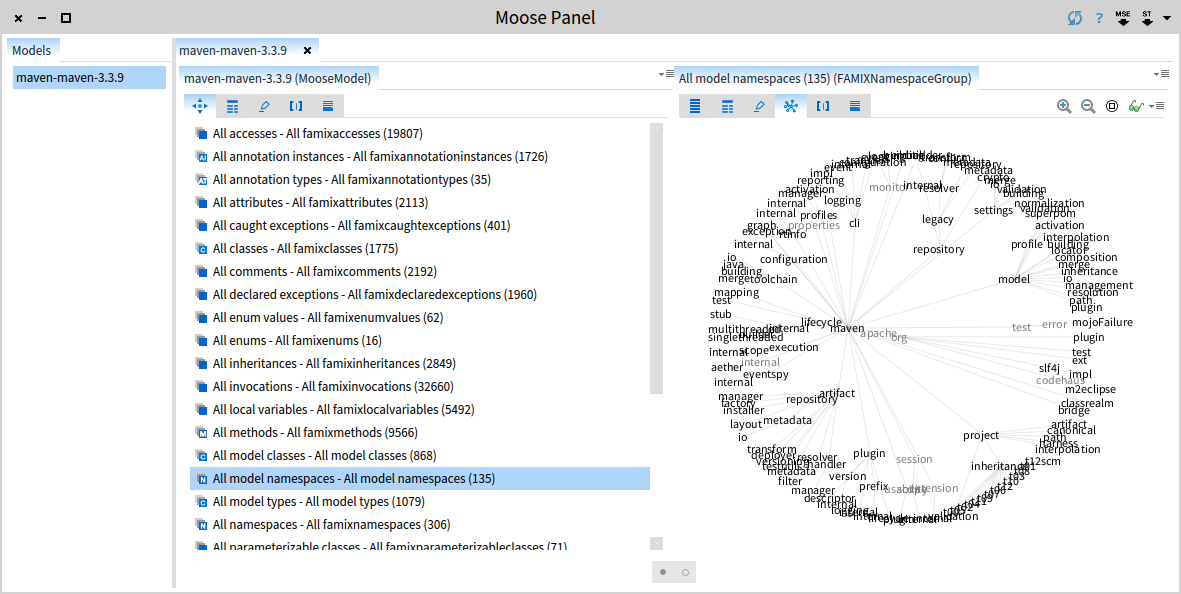
Task: Select All enums (16) row
Action: point(420,340)
